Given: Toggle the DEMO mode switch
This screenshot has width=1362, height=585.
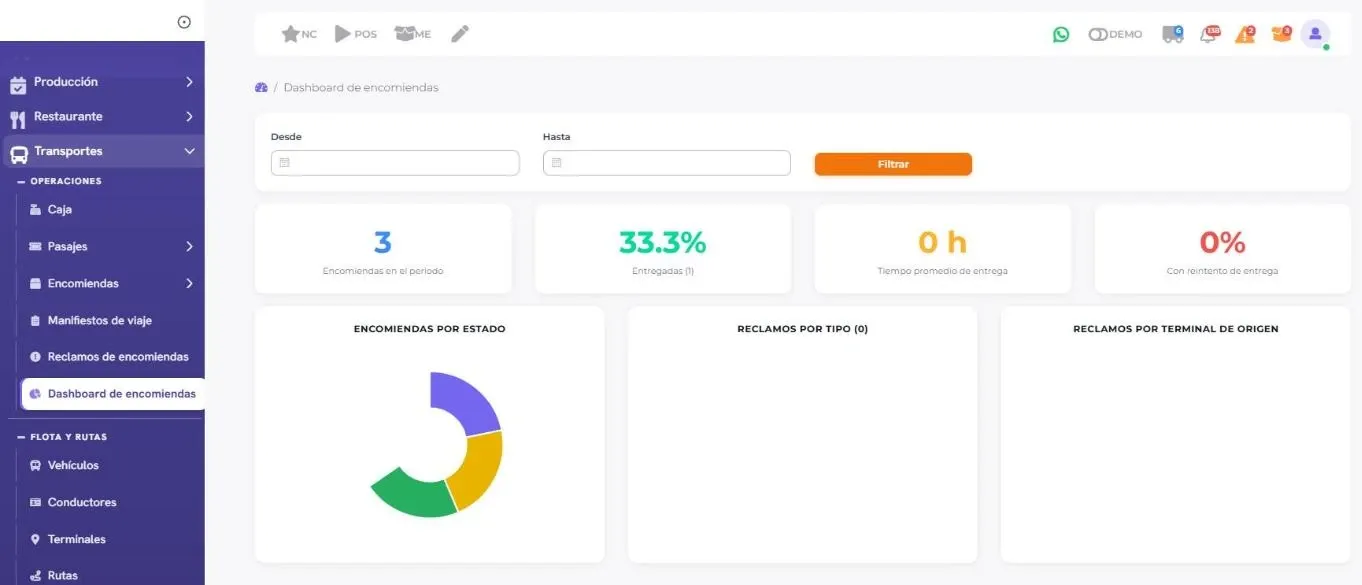Looking at the screenshot, I should point(1115,34).
